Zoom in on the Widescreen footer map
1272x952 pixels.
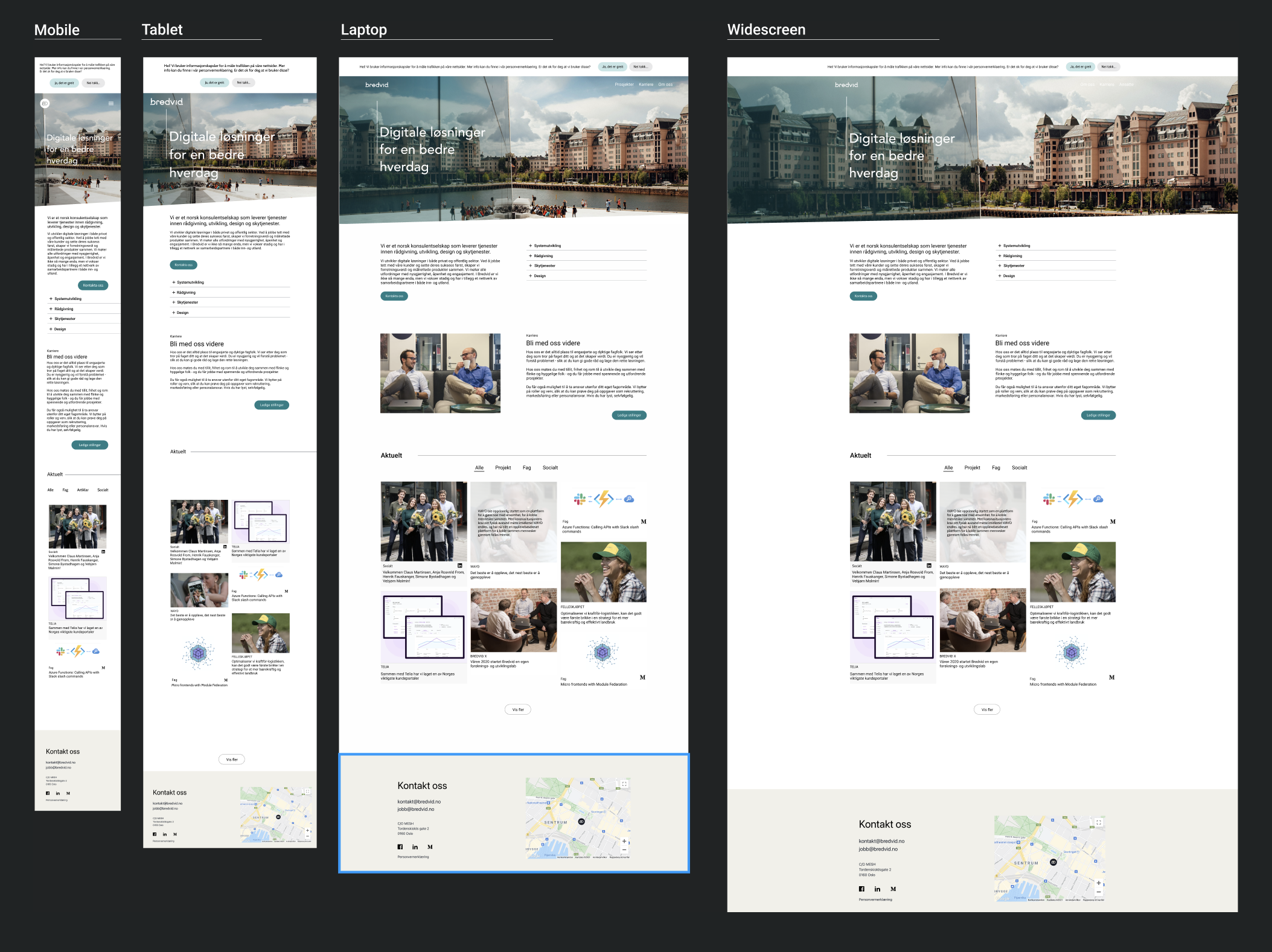click(x=1098, y=883)
